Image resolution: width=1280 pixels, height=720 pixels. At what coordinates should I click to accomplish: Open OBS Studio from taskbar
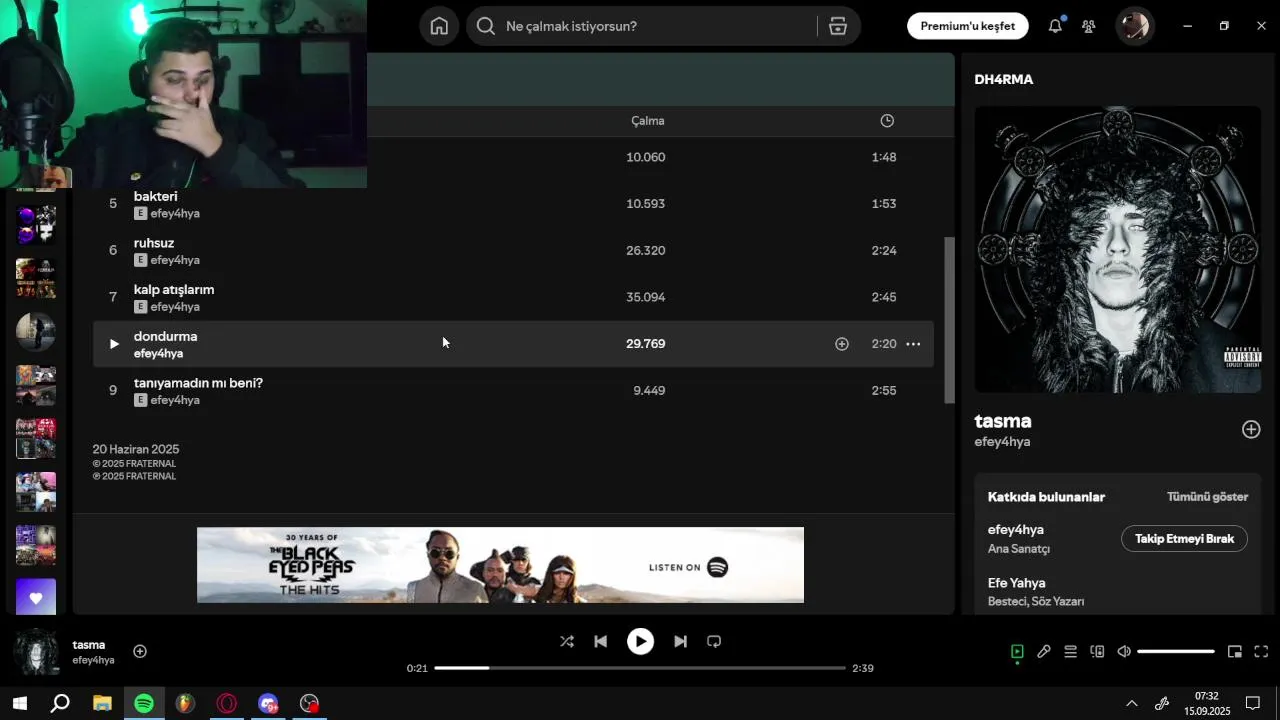[310, 703]
